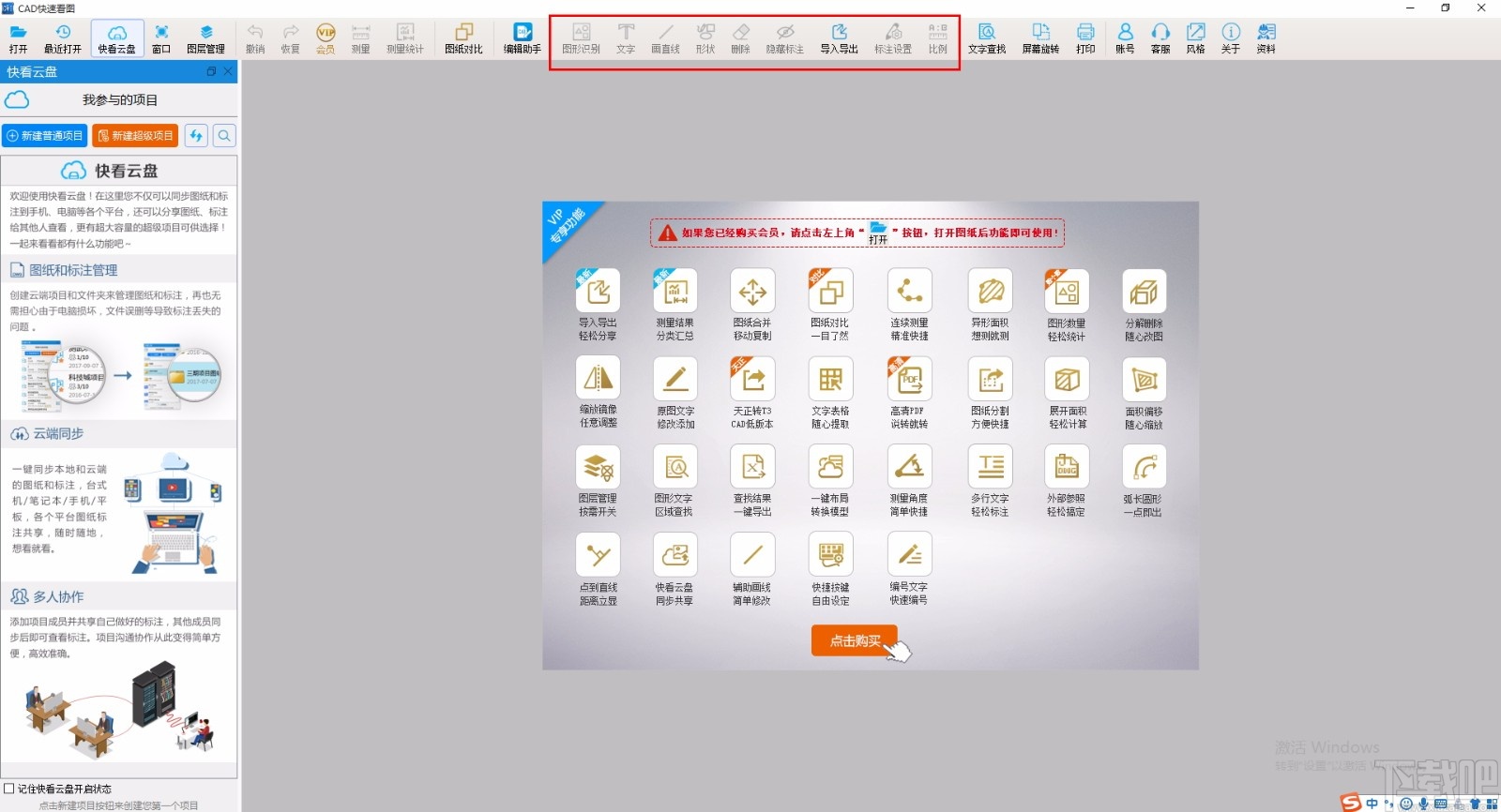
Task: Open VIP feature 异形面积想测就测
Action: pos(991,305)
